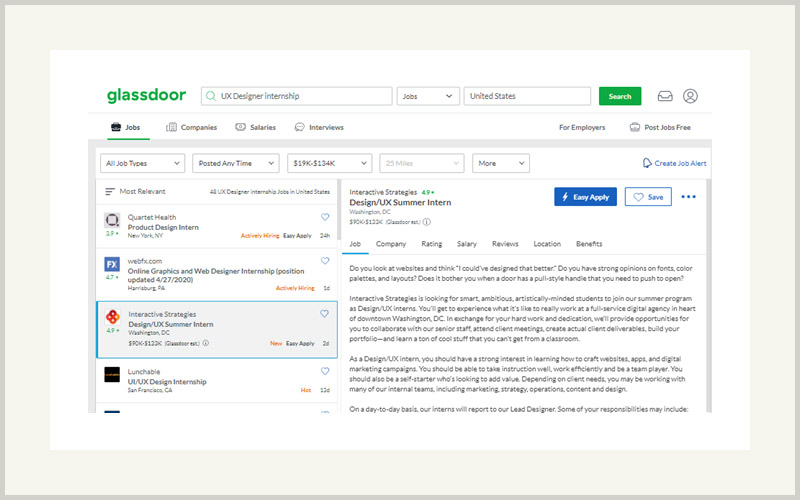
Task: Select the Company tab in detail pane
Action: (x=391, y=244)
